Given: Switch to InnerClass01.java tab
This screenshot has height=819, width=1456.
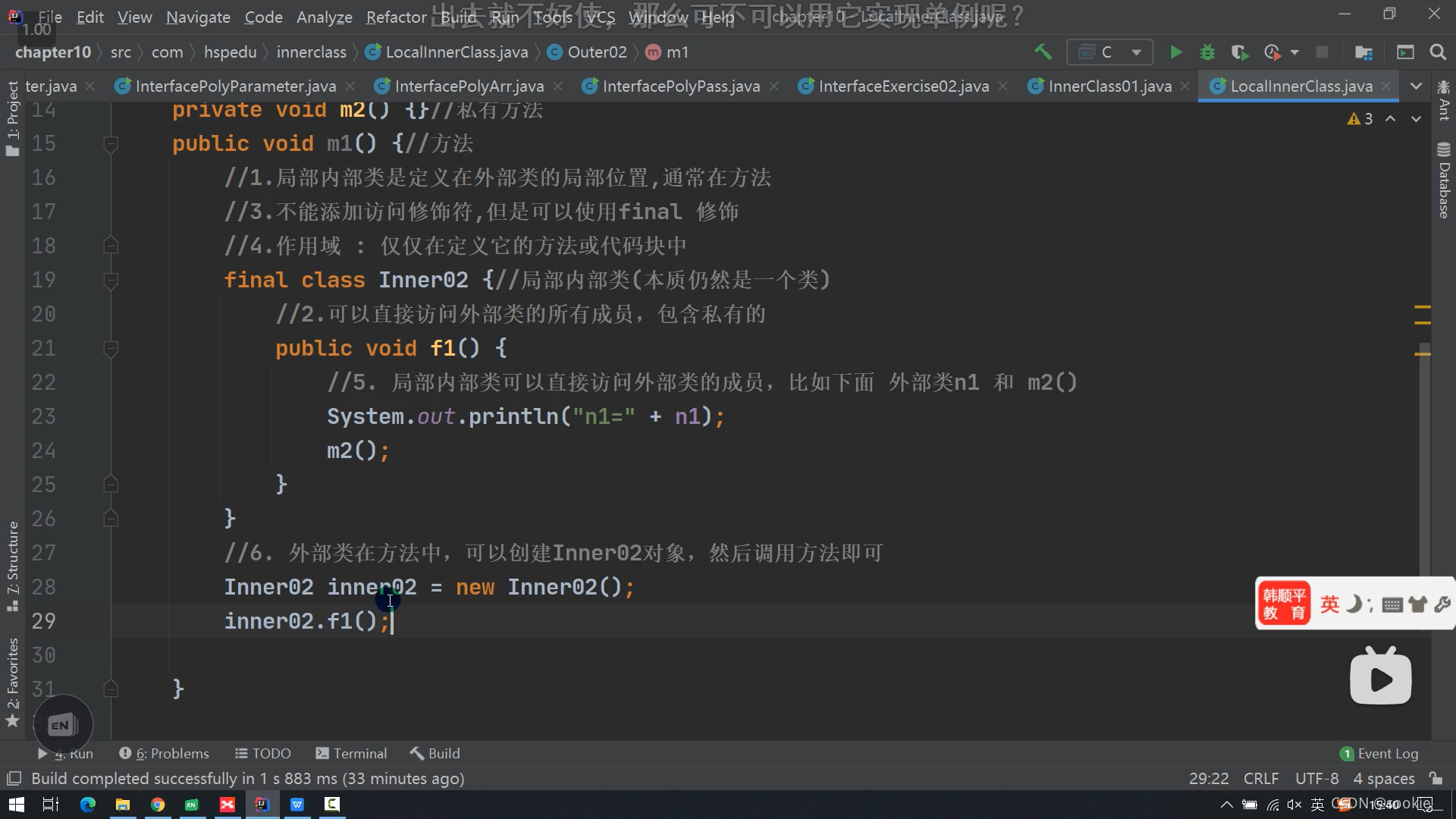Looking at the screenshot, I should coord(1109,86).
